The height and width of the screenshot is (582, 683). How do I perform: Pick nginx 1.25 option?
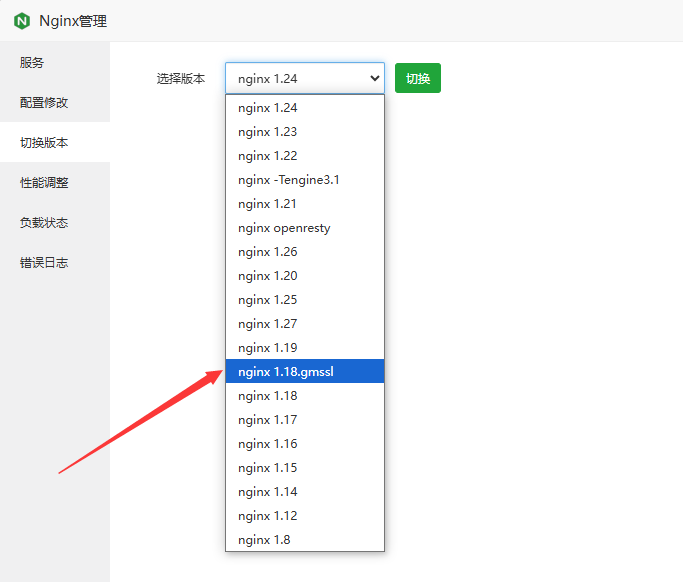point(305,300)
